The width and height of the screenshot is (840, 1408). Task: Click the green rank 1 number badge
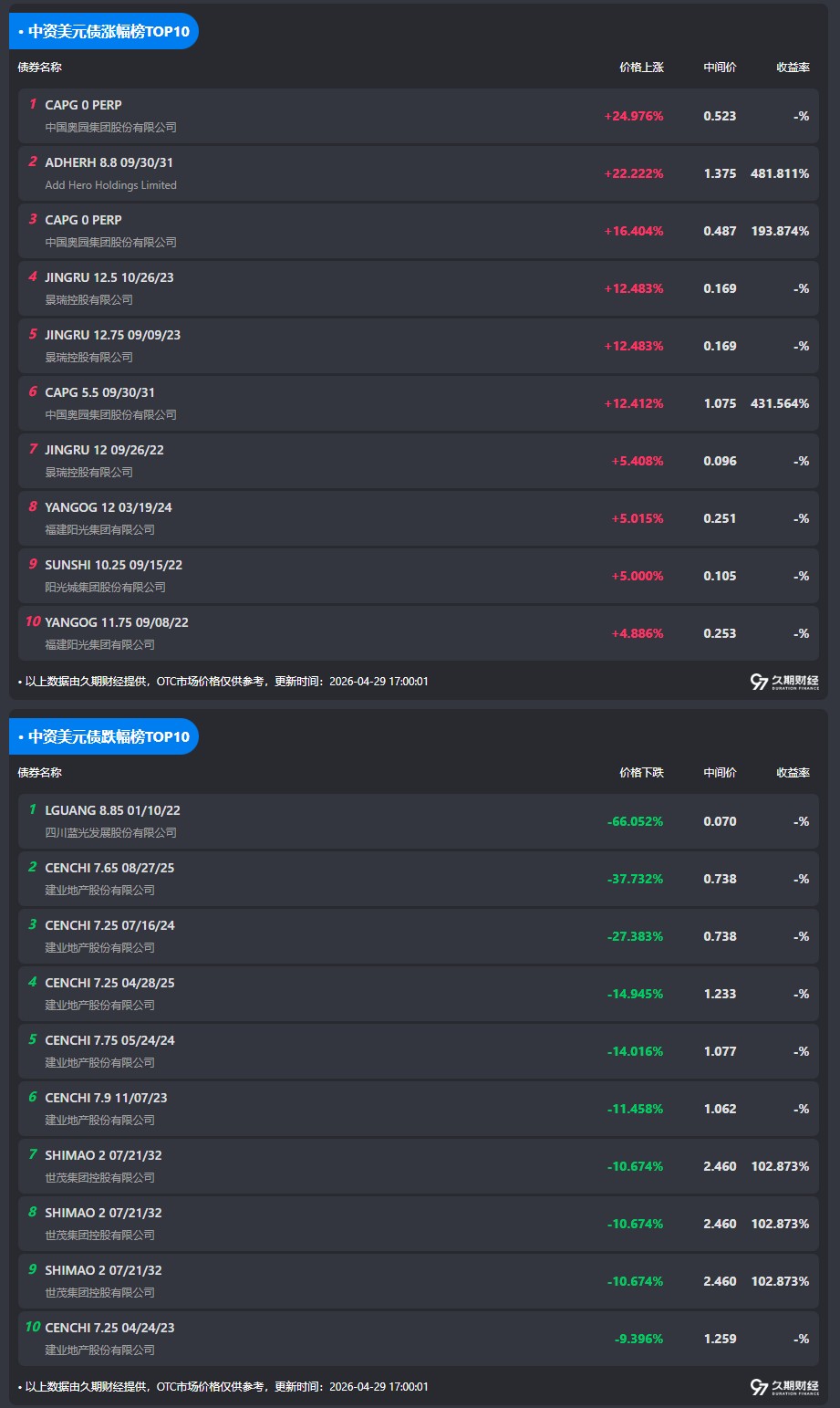tap(33, 810)
